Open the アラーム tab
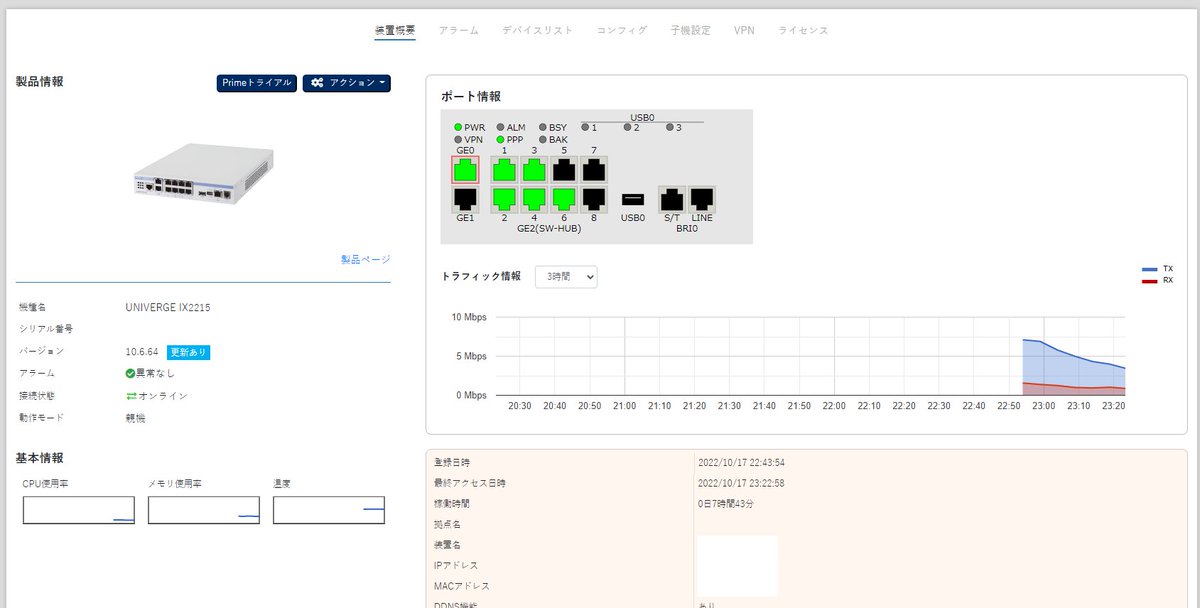This screenshot has height=608, width=1200. click(458, 30)
